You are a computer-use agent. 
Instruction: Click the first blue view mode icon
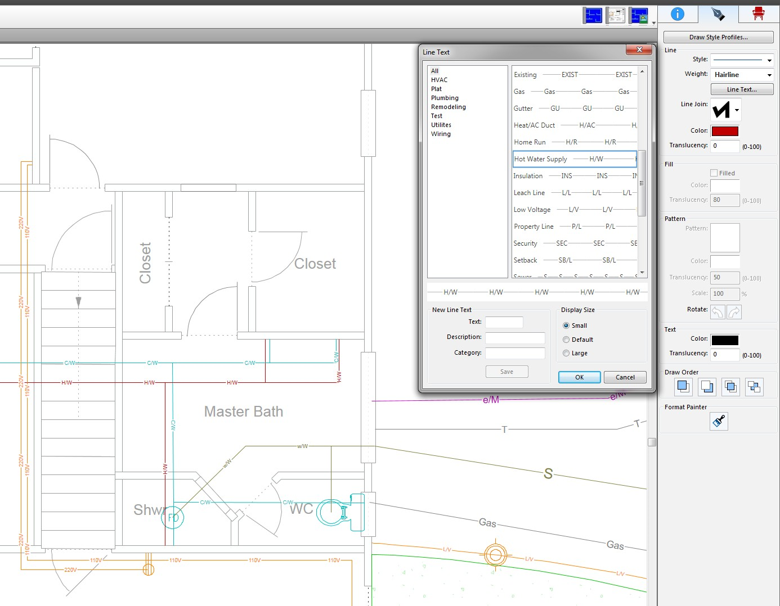pos(592,15)
